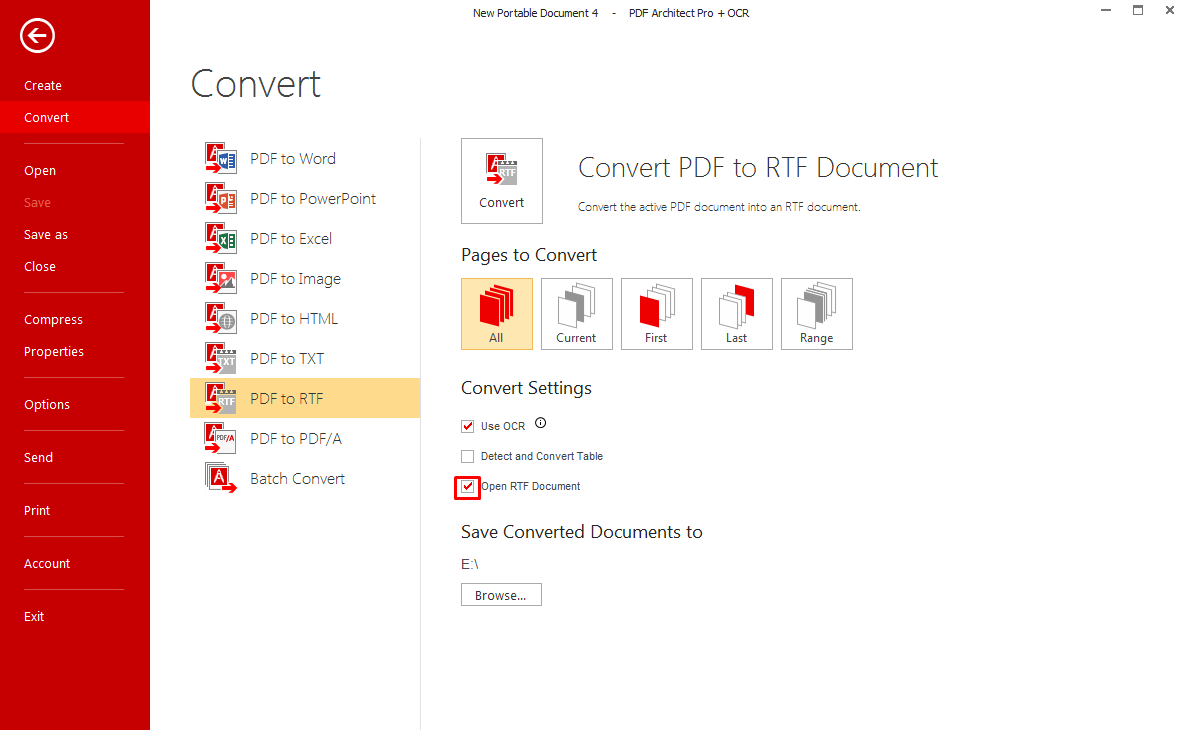Select Send in the sidebar
This screenshot has width=1183, height=730.
(38, 457)
